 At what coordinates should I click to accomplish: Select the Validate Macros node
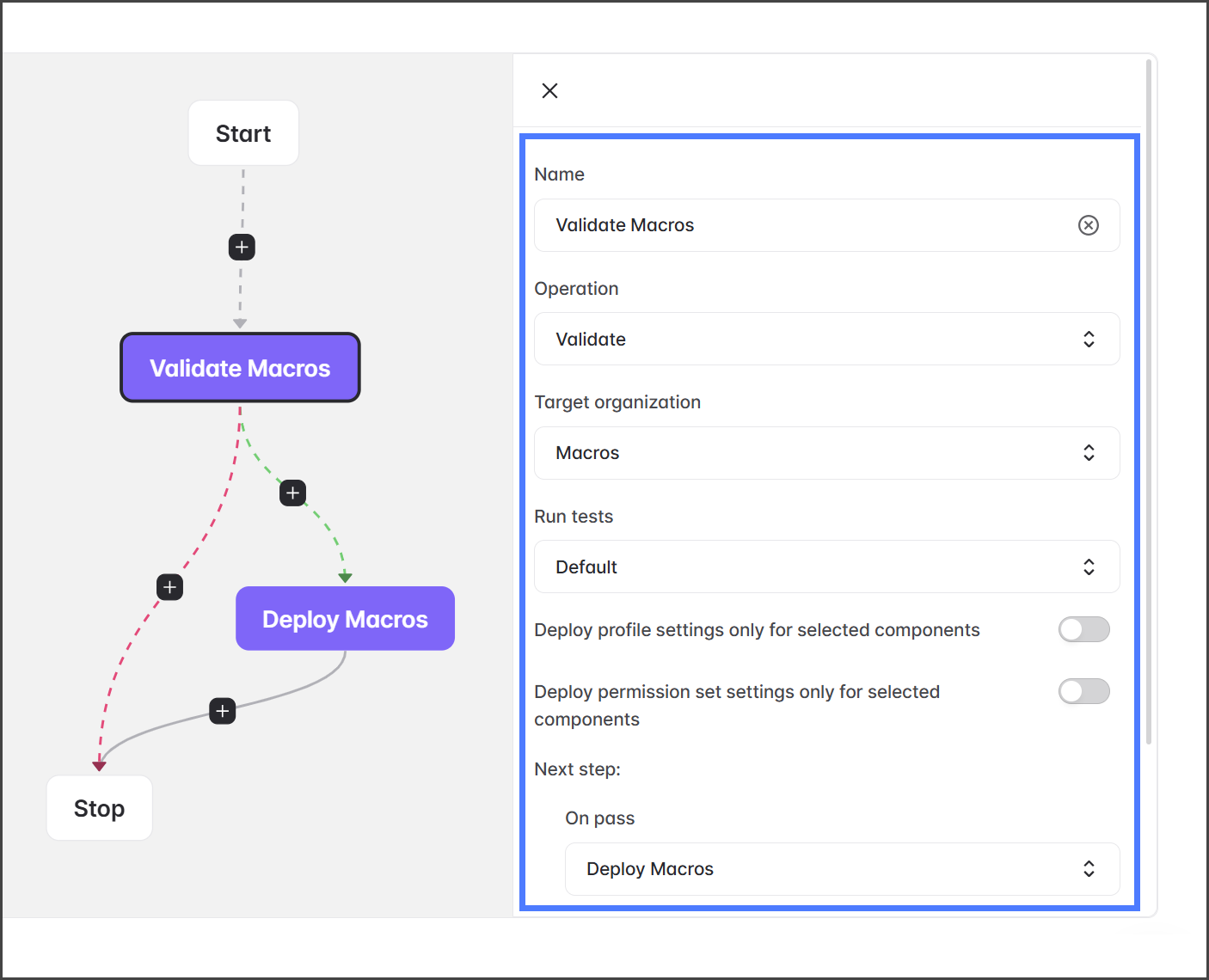tap(240, 368)
